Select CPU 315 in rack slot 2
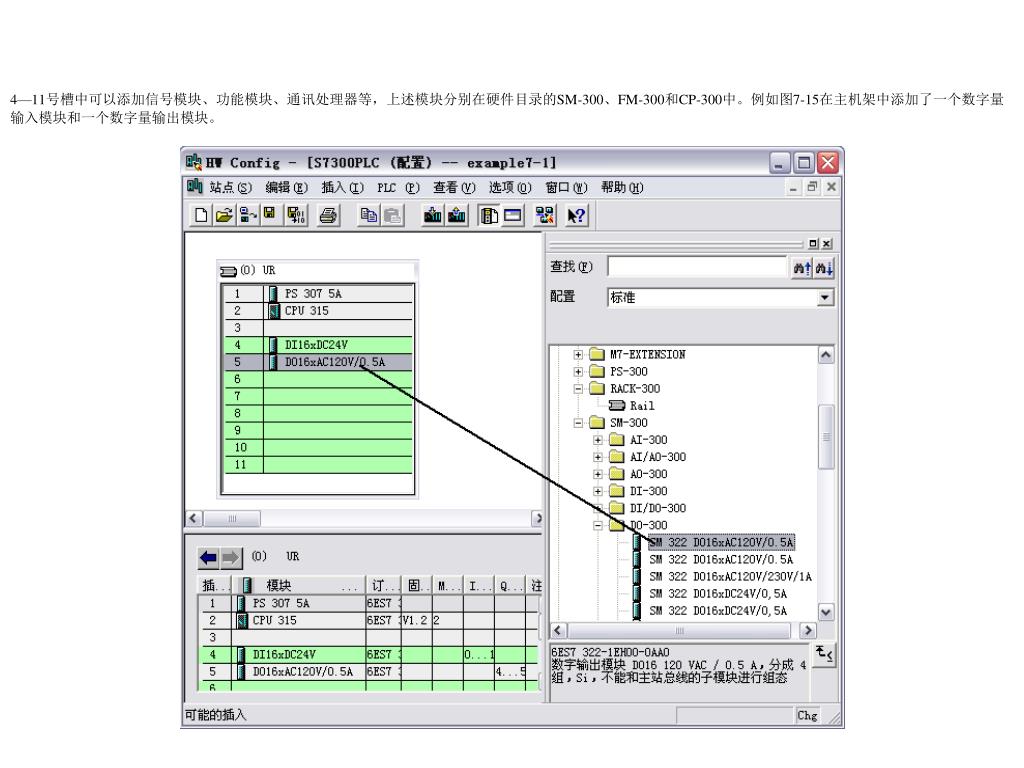The width and height of the screenshot is (1024, 768). click(318, 311)
